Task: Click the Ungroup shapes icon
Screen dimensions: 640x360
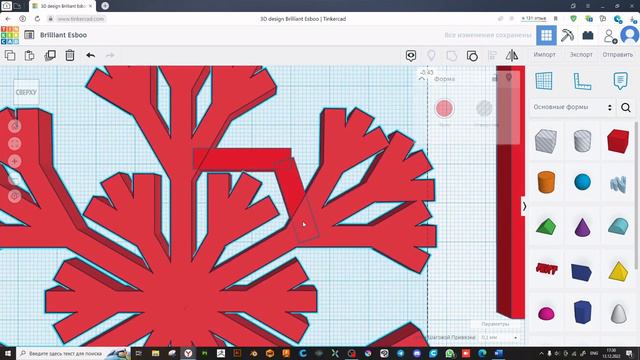Action: [x=472, y=56]
